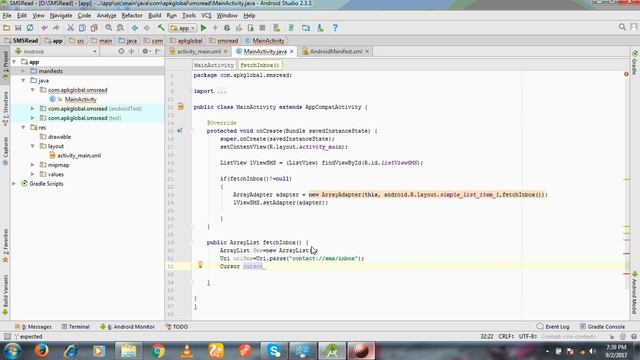Image resolution: width=640 pixels, height=360 pixels.
Task: Click the yellow lightbulb intention icon
Action: tap(200, 264)
